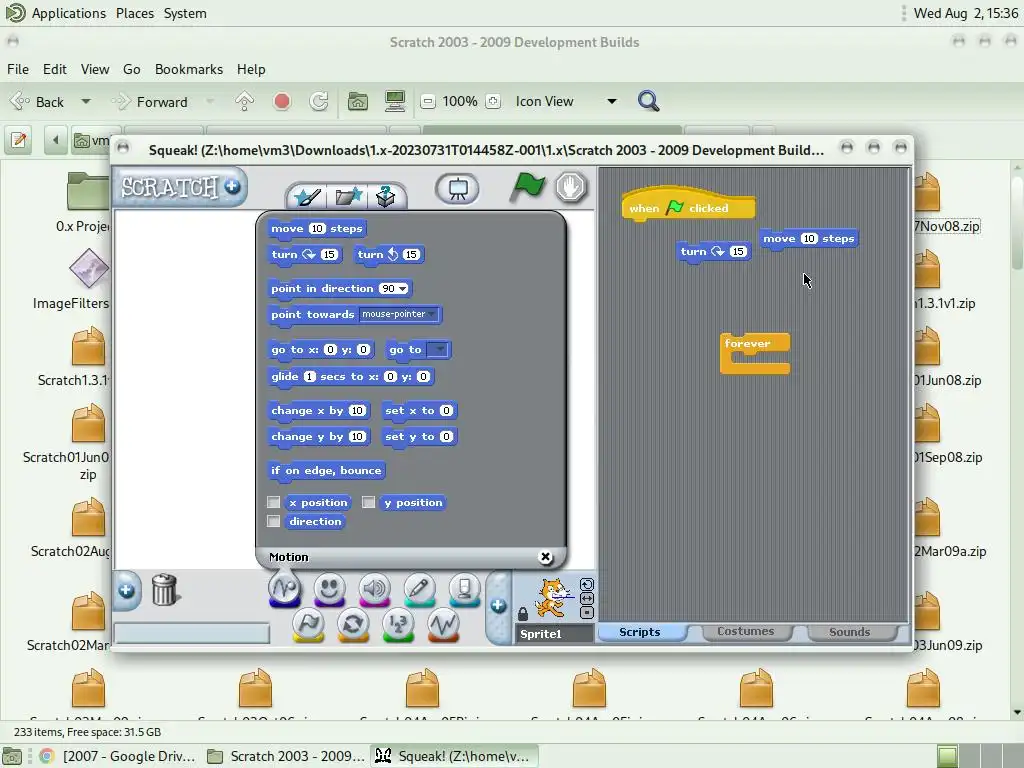Click the forever block in scripts area
The image size is (1024, 768).
pyautogui.click(x=755, y=353)
